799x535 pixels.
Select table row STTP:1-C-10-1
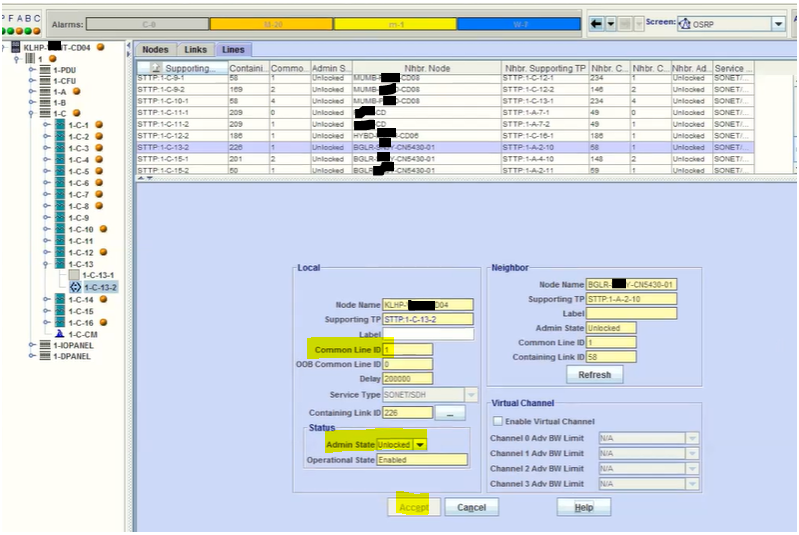[445, 101]
